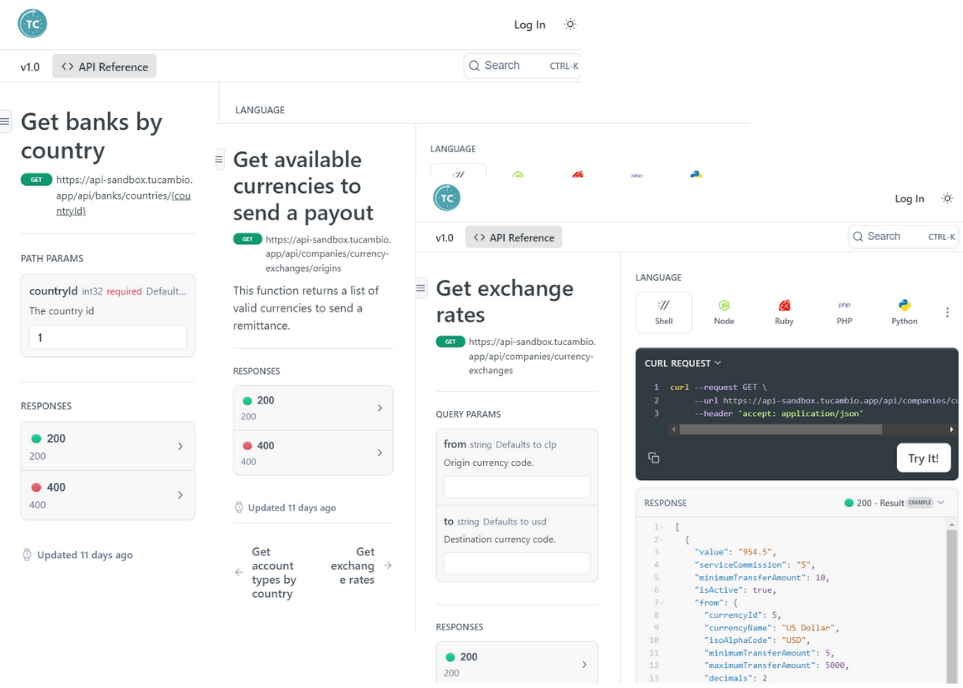Choose Ruby as the code language

pyautogui.click(x=783, y=311)
